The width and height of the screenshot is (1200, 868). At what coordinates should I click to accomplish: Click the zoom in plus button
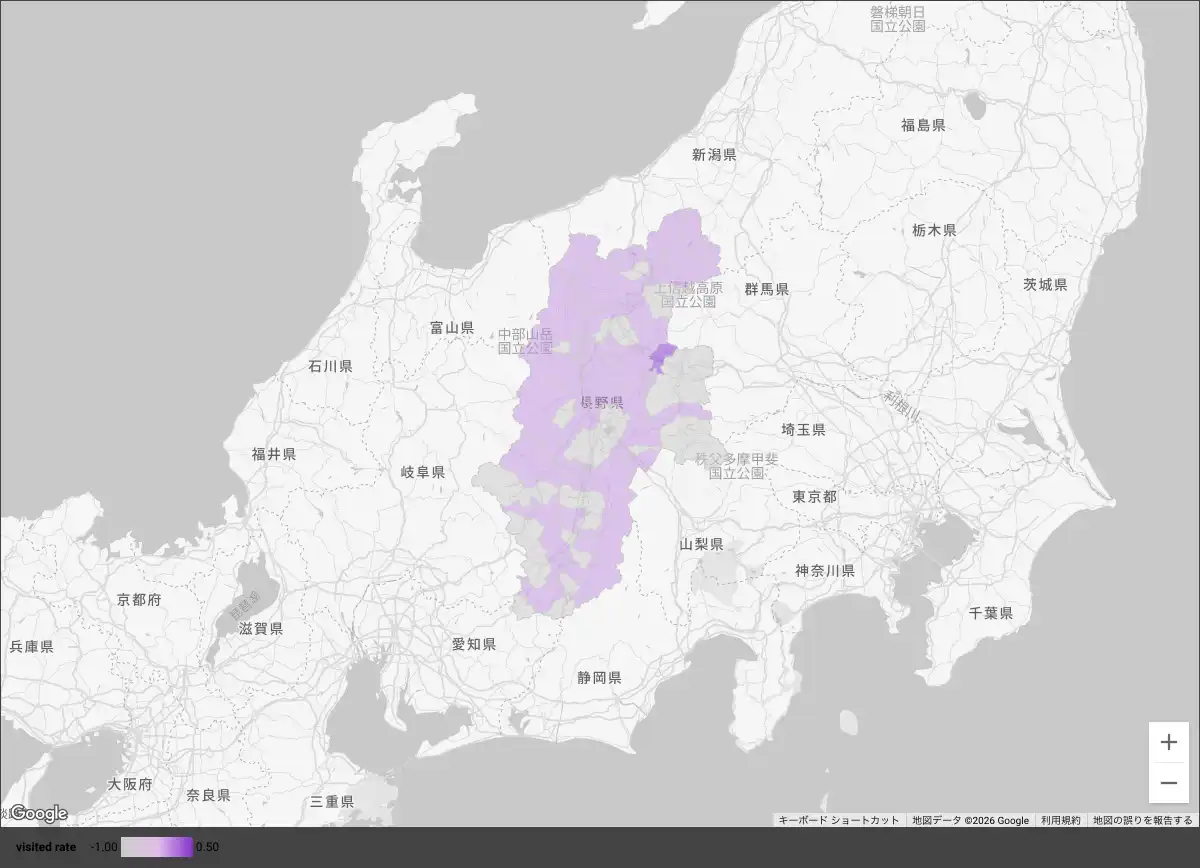click(x=1169, y=742)
